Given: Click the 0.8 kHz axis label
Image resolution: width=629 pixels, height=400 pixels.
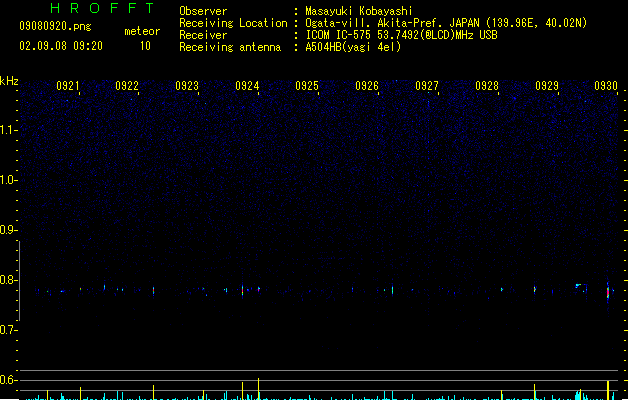Looking at the screenshot, I should (8, 280).
